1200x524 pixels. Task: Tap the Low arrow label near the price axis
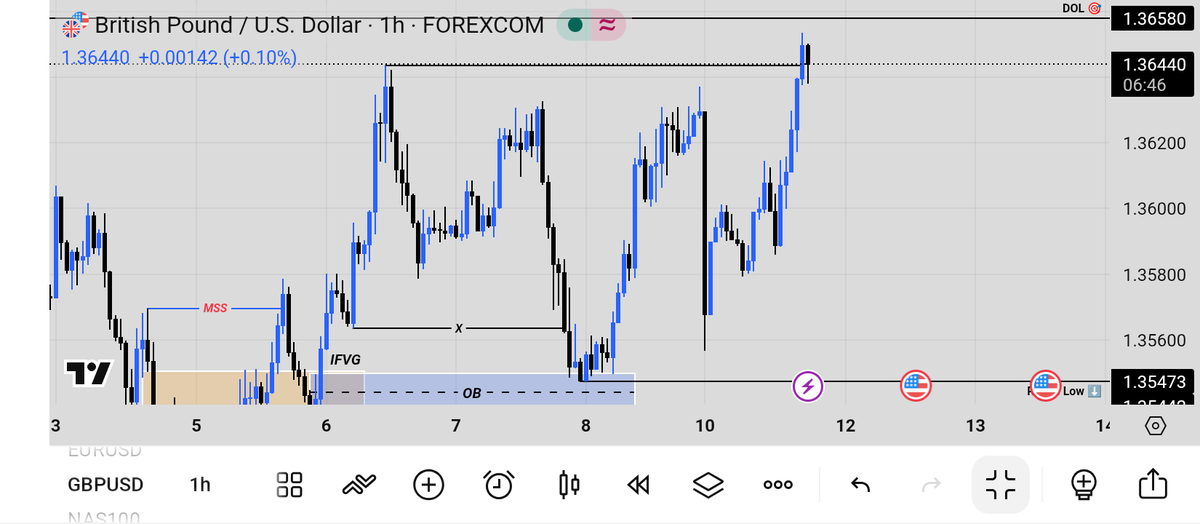pyautogui.click(x=1080, y=391)
